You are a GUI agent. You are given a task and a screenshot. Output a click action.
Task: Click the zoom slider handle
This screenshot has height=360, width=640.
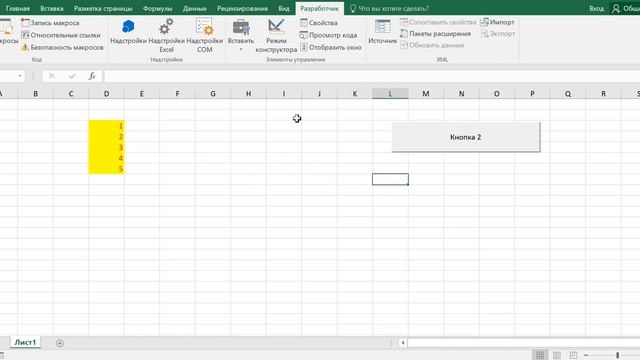pyautogui.click(x=618, y=356)
